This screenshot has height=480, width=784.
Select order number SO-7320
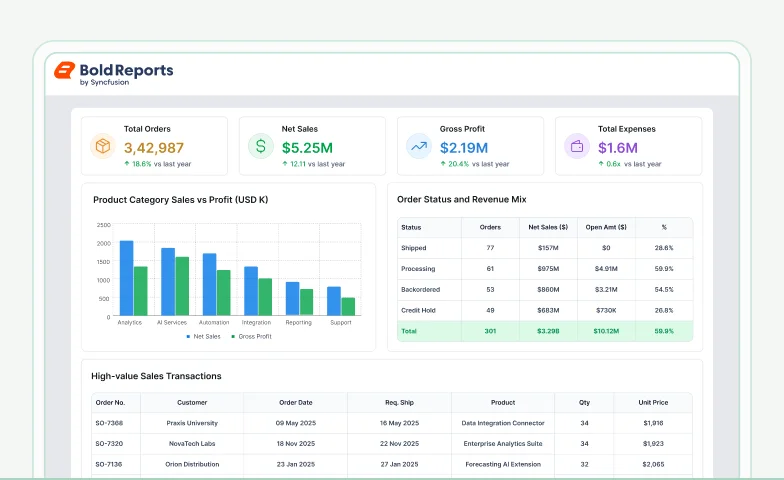[109, 444]
